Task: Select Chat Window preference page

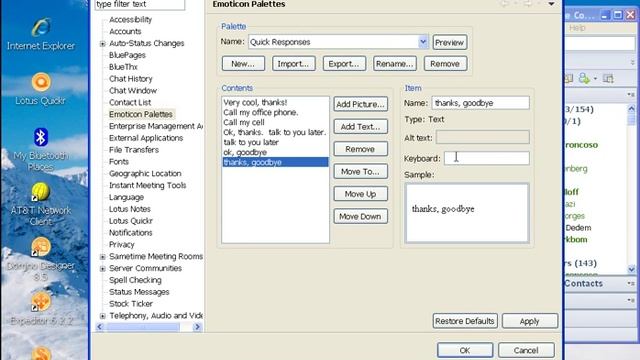Action: click(x=133, y=91)
